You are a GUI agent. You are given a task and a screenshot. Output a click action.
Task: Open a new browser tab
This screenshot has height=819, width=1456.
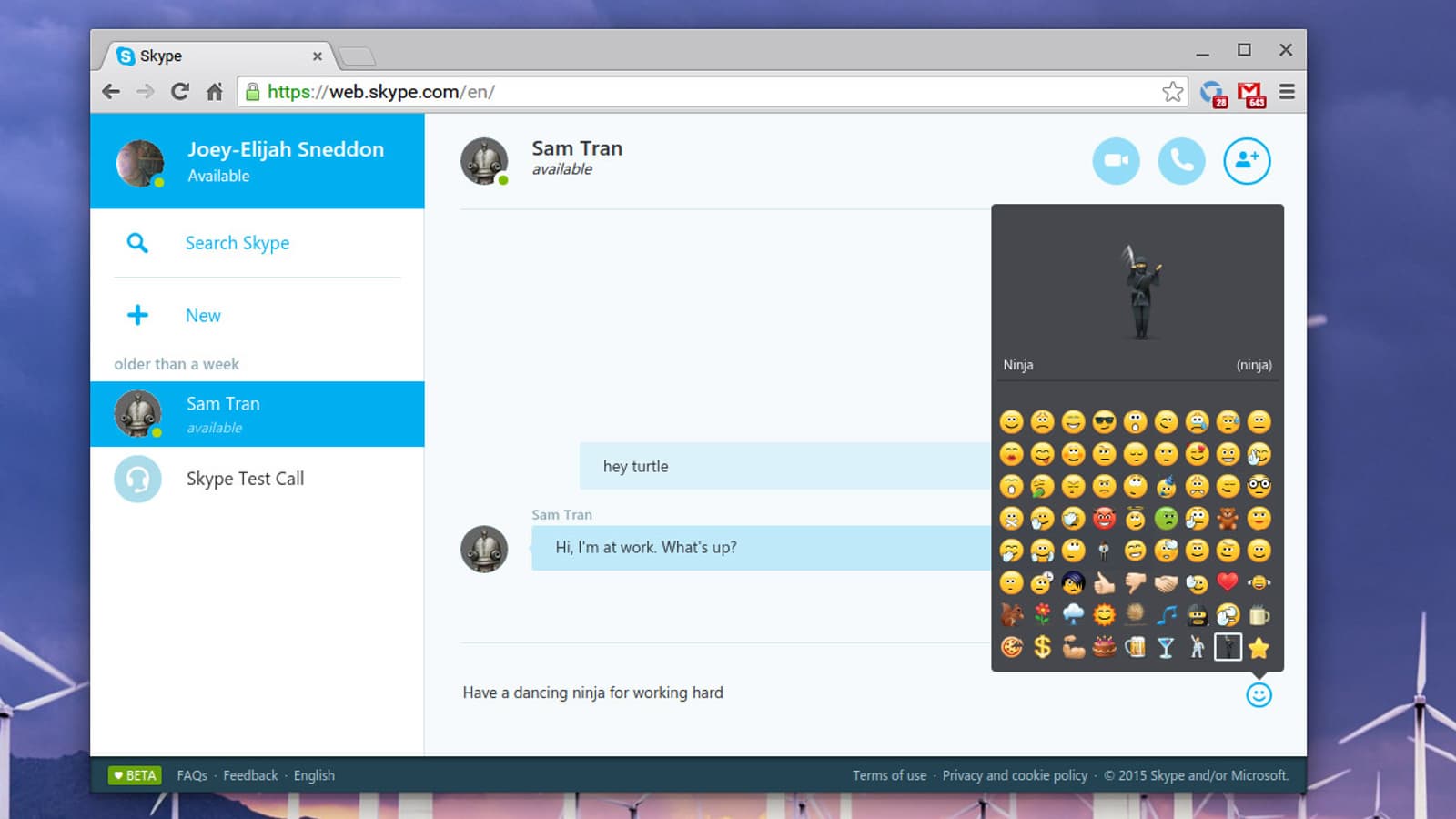357,57
